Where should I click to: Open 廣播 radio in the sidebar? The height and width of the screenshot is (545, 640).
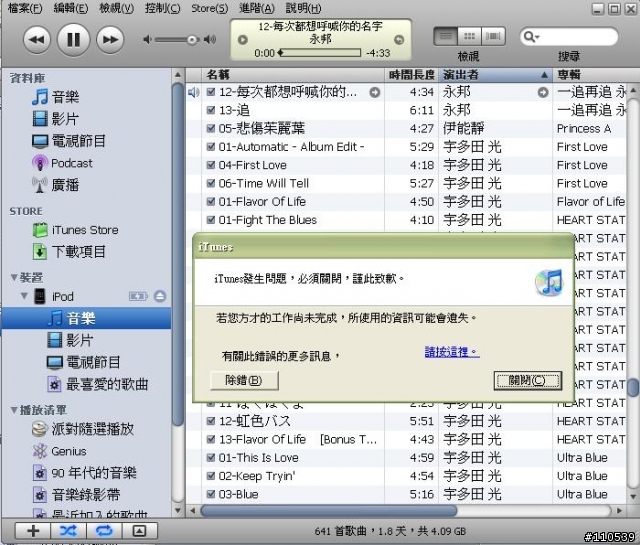pyautogui.click(x=65, y=185)
